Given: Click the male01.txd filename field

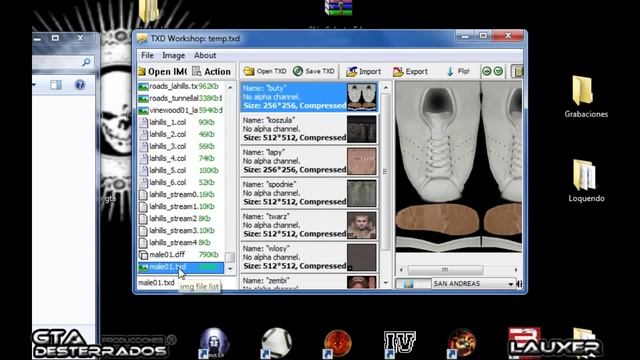Looking at the screenshot, I should point(186,283).
